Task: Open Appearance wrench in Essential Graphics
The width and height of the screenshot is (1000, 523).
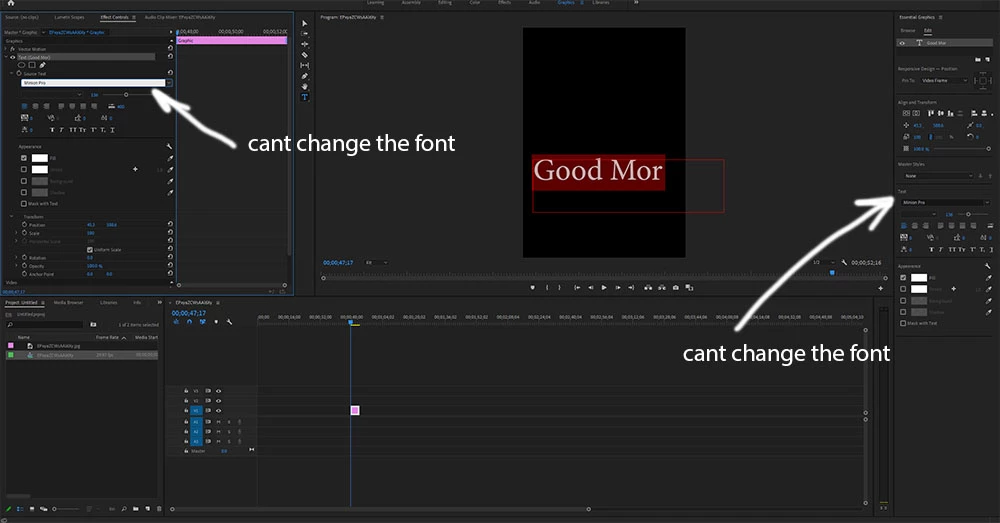Action: (x=987, y=266)
